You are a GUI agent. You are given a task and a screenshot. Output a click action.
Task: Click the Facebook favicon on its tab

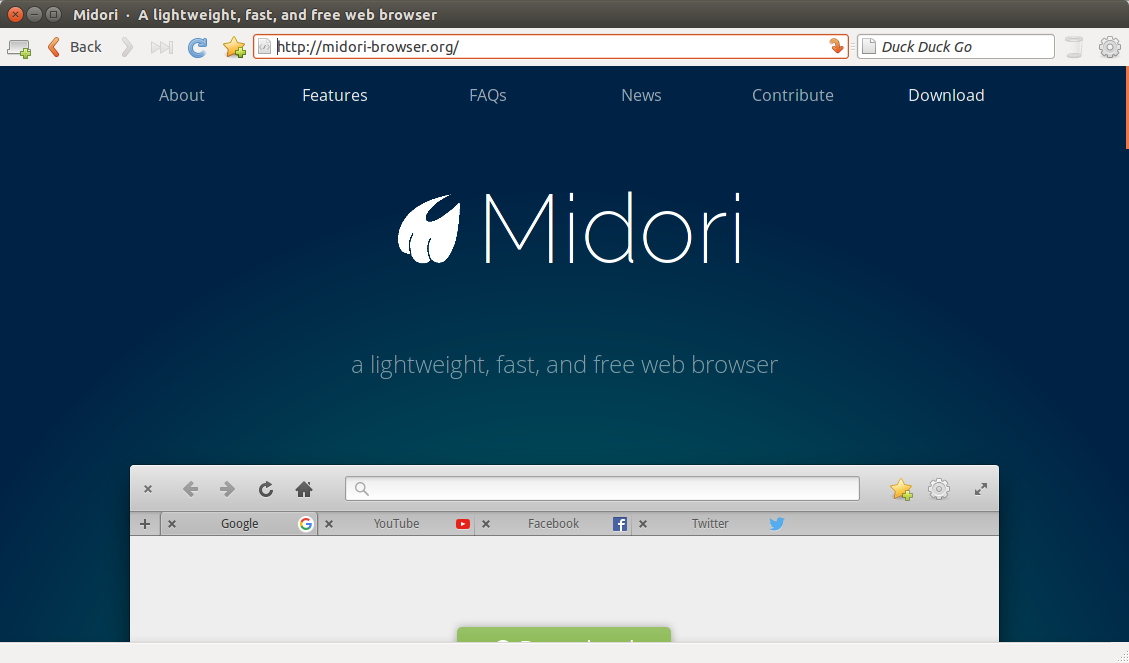pos(620,524)
